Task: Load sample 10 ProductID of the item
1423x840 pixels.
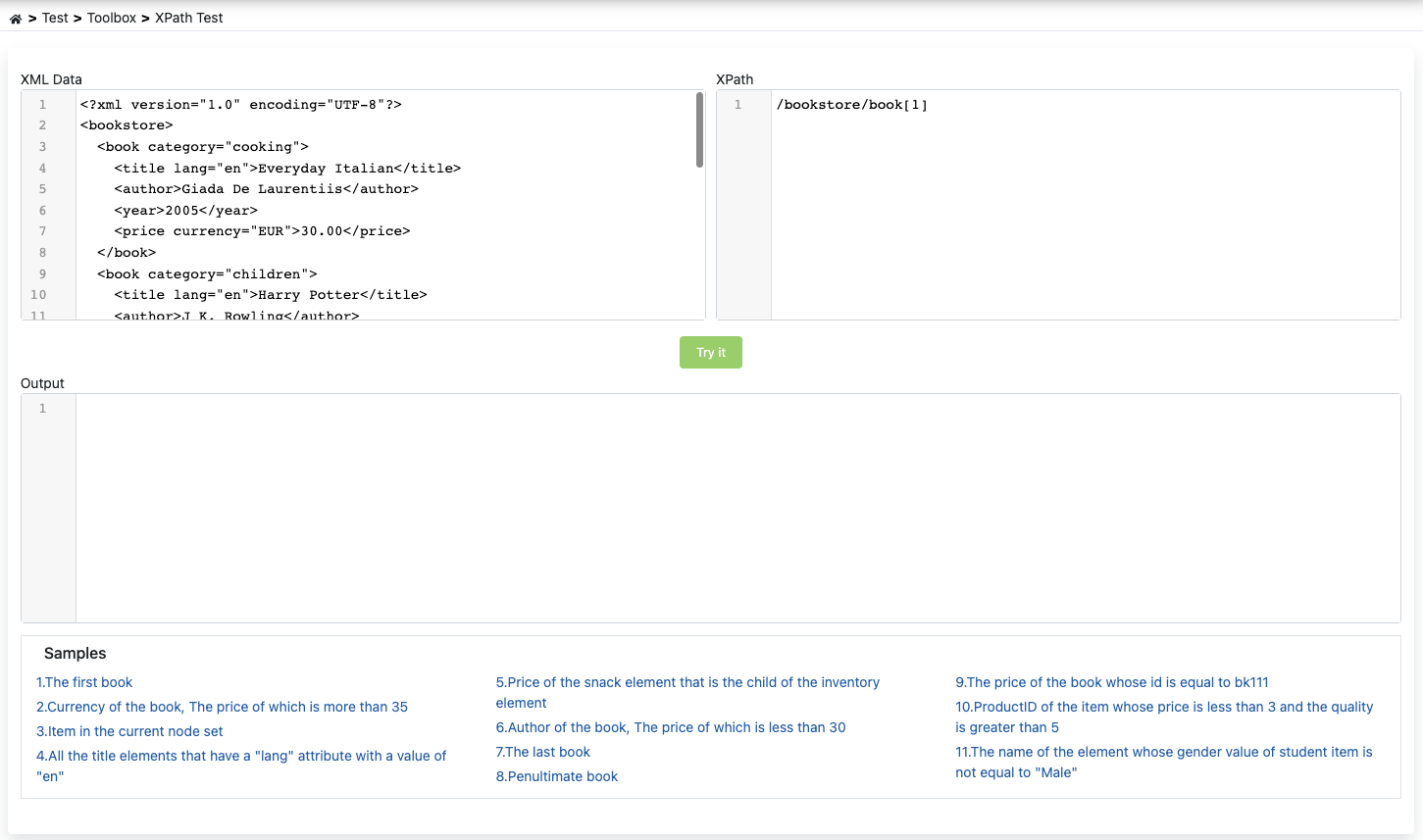Action: [1163, 707]
